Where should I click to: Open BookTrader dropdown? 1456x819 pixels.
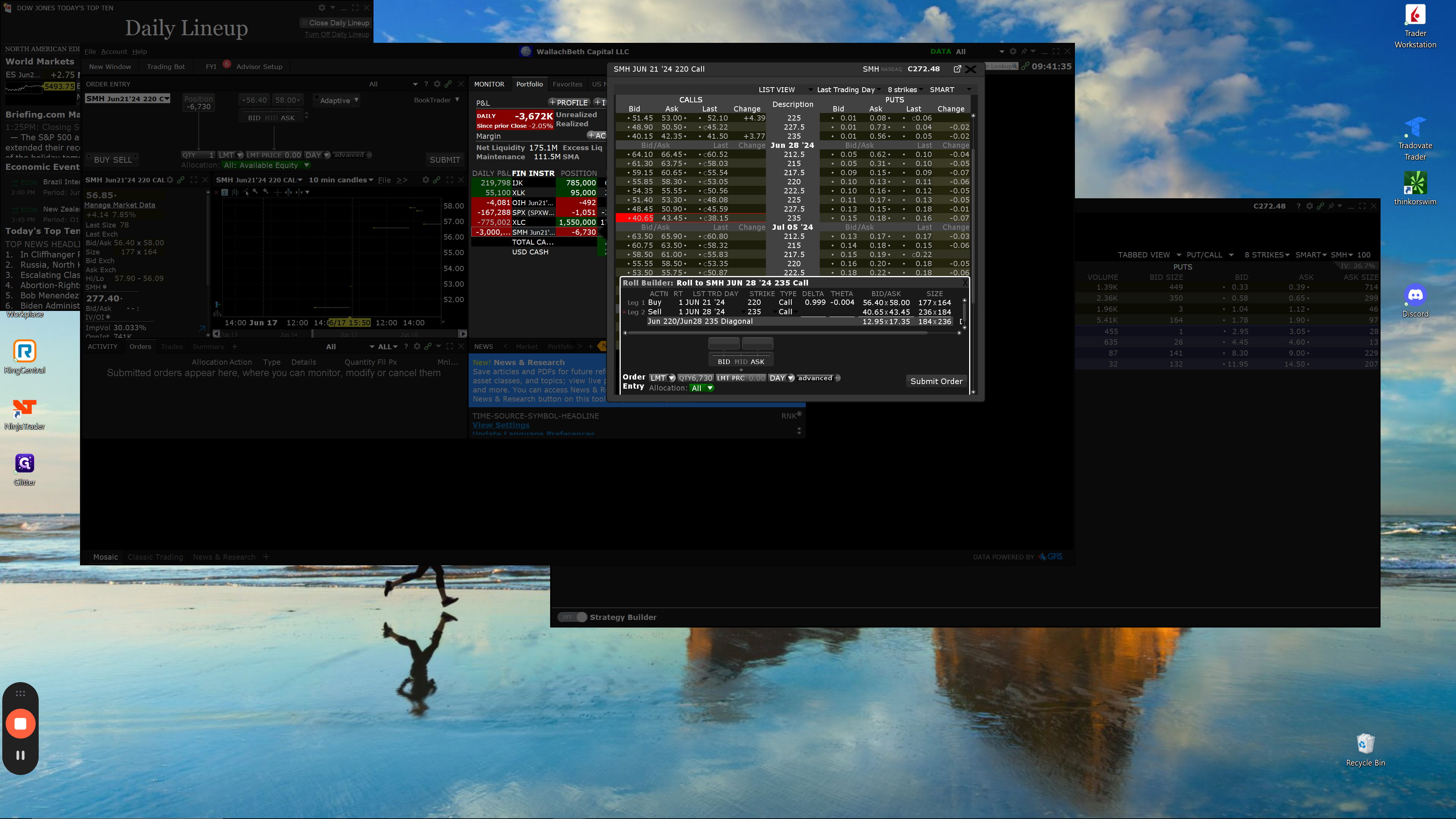pyautogui.click(x=436, y=100)
